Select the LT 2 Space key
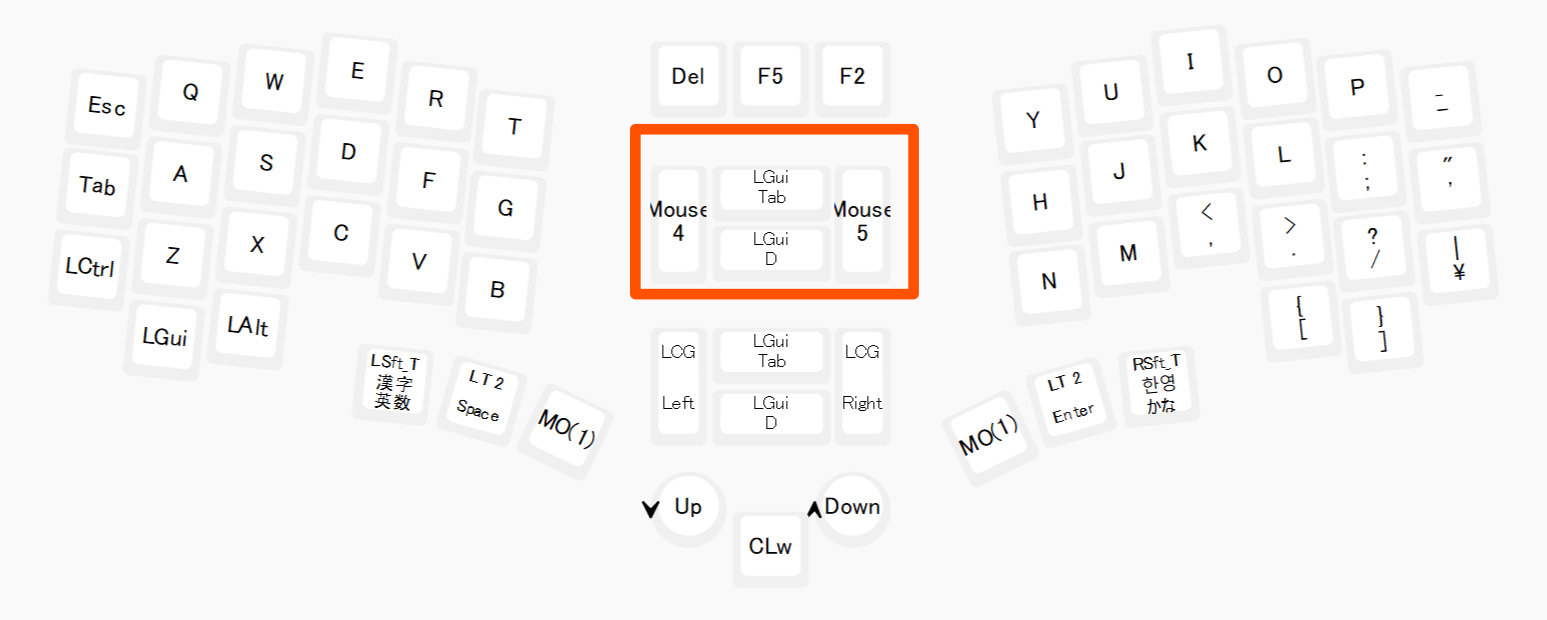This screenshot has width=1547, height=620. [x=482, y=394]
